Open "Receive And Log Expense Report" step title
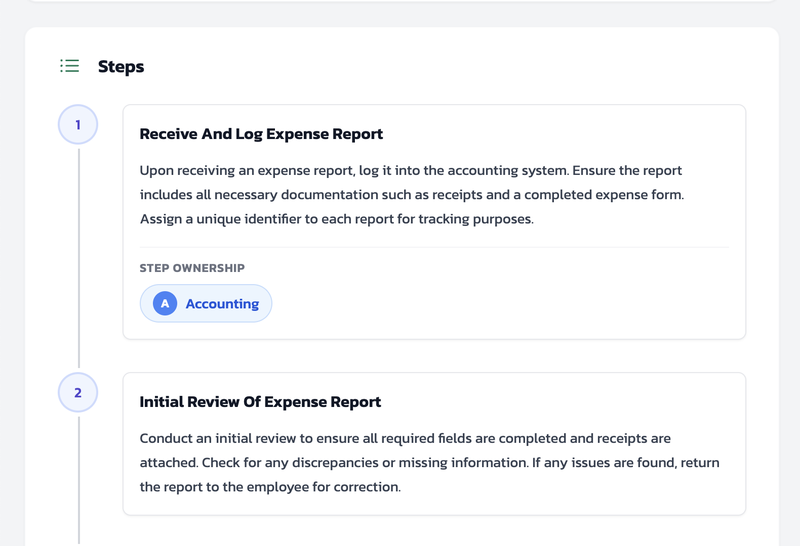Screen dimensions: 800x546 (x=261, y=134)
